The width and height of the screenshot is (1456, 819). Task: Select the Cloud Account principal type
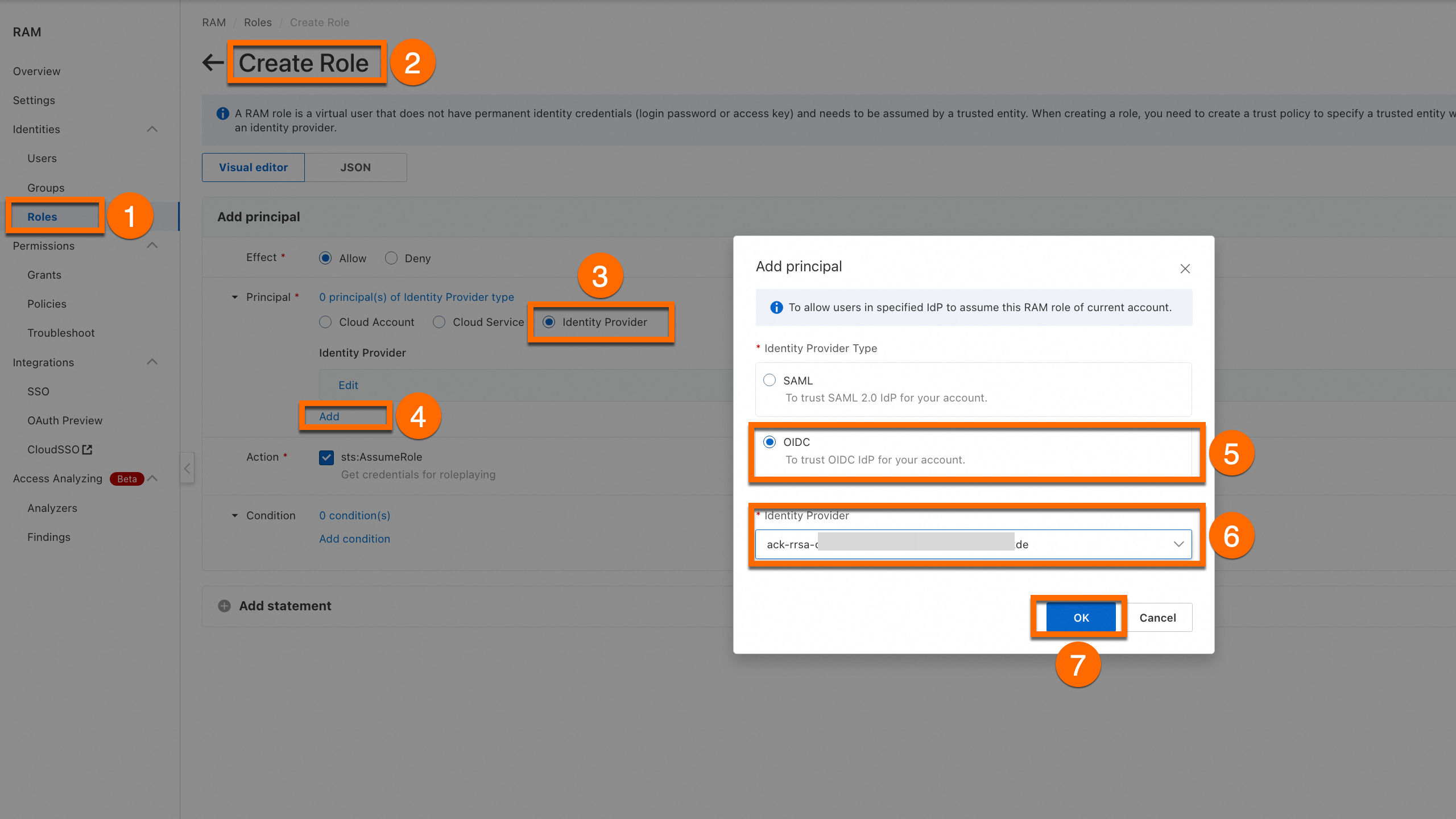(325, 322)
